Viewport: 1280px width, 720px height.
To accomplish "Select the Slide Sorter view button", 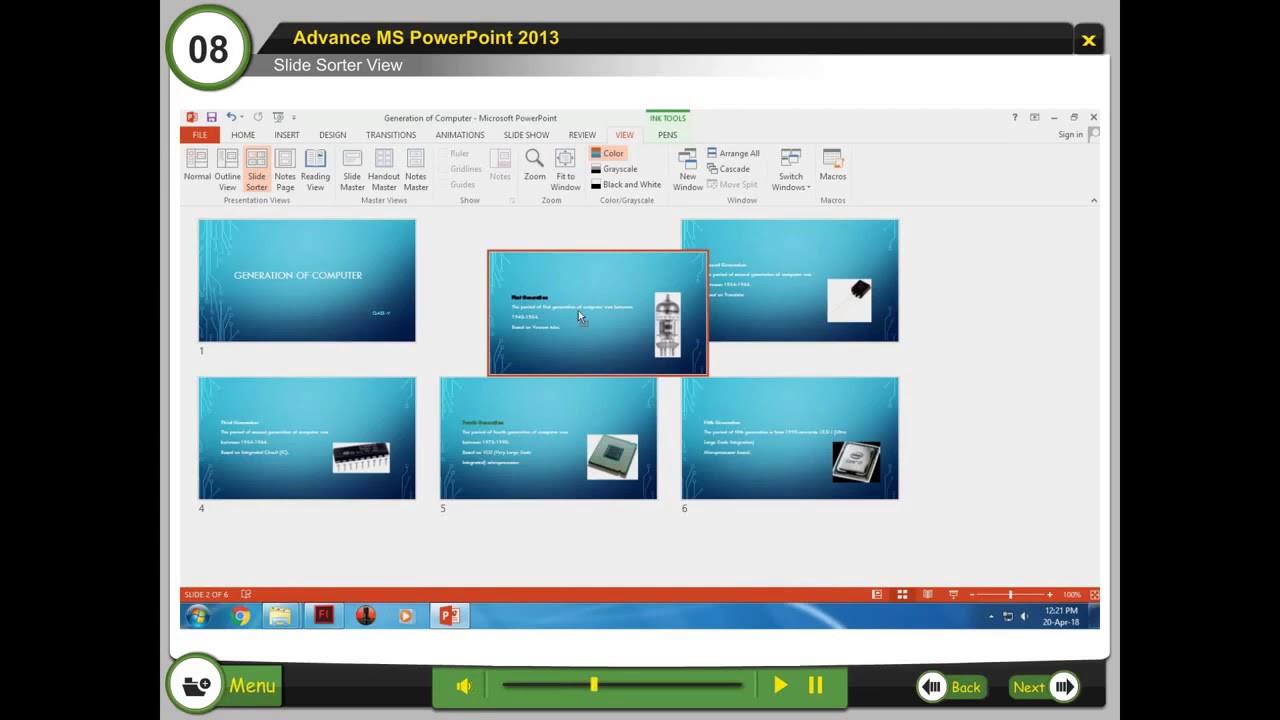I will tap(257, 169).
